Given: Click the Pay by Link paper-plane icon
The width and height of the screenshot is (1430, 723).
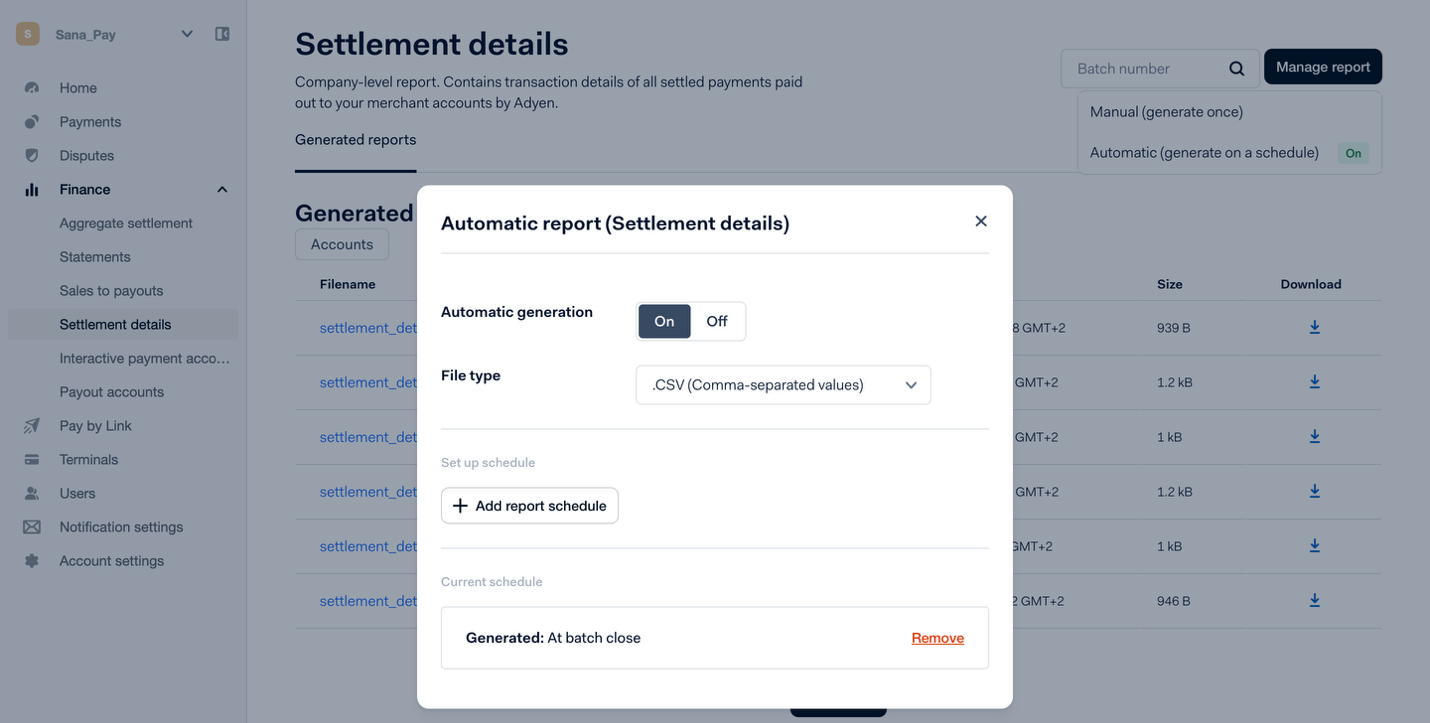Looking at the screenshot, I should (x=32, y=426).
